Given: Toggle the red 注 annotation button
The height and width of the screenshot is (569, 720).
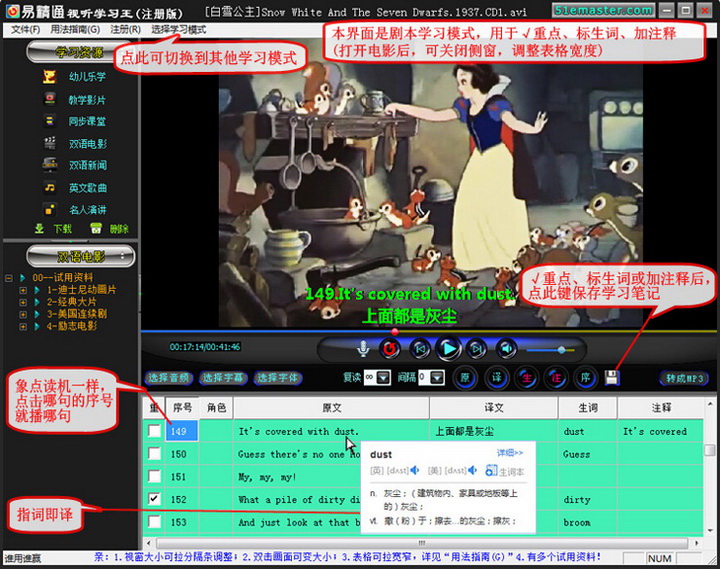Looking at the screenshot, I should click(x=556, y=377).
